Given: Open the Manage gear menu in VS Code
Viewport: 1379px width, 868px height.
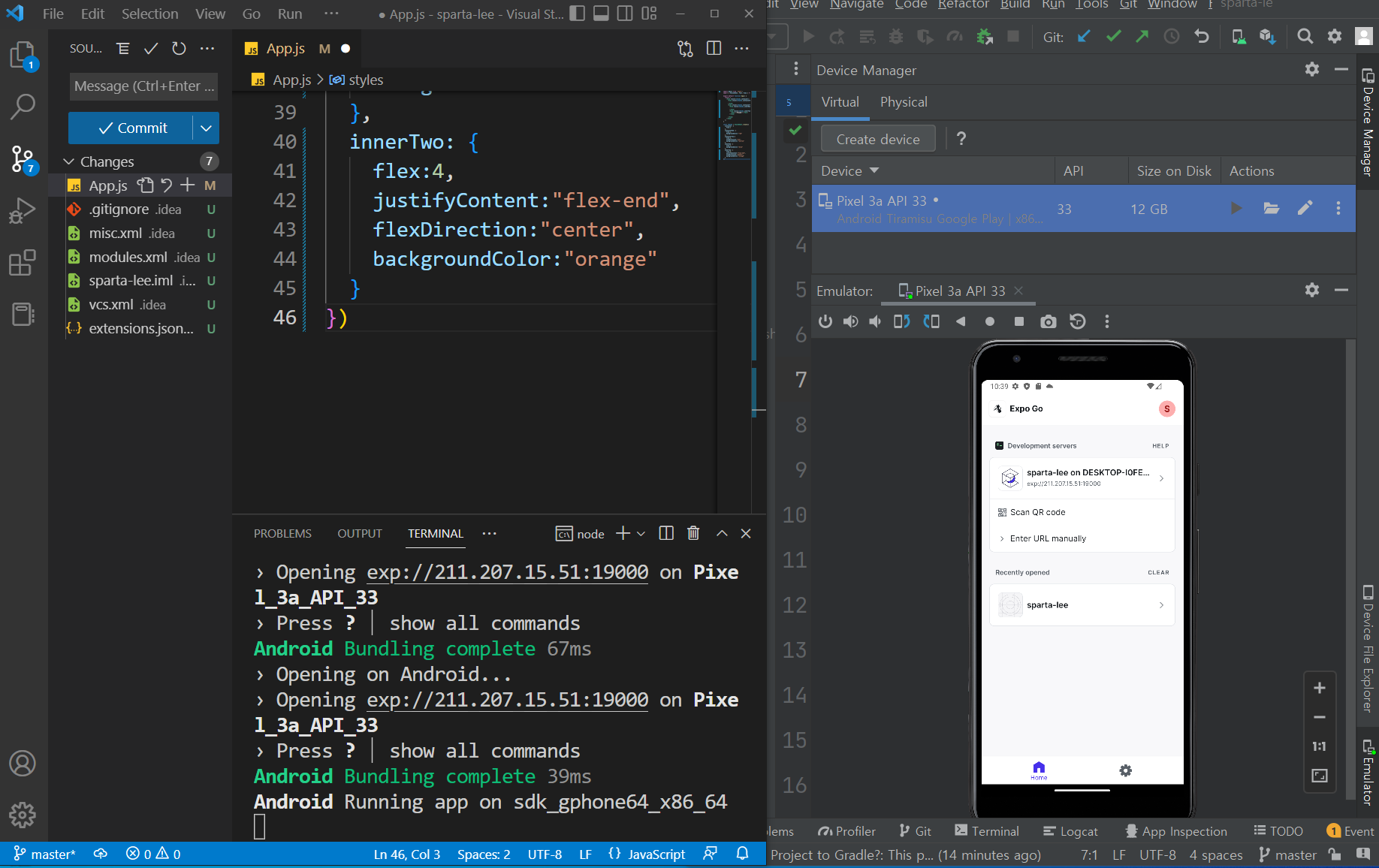Looking at the screenshot, I should pos(23,815).
